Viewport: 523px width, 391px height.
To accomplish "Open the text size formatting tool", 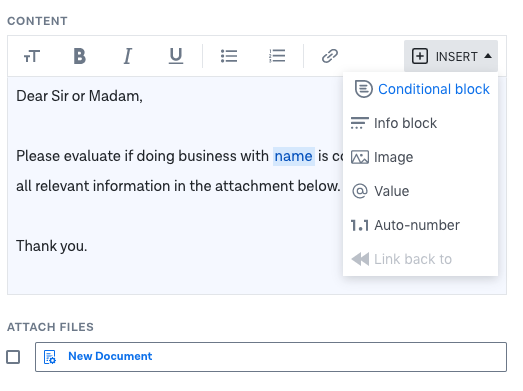I will pos(32,56).
